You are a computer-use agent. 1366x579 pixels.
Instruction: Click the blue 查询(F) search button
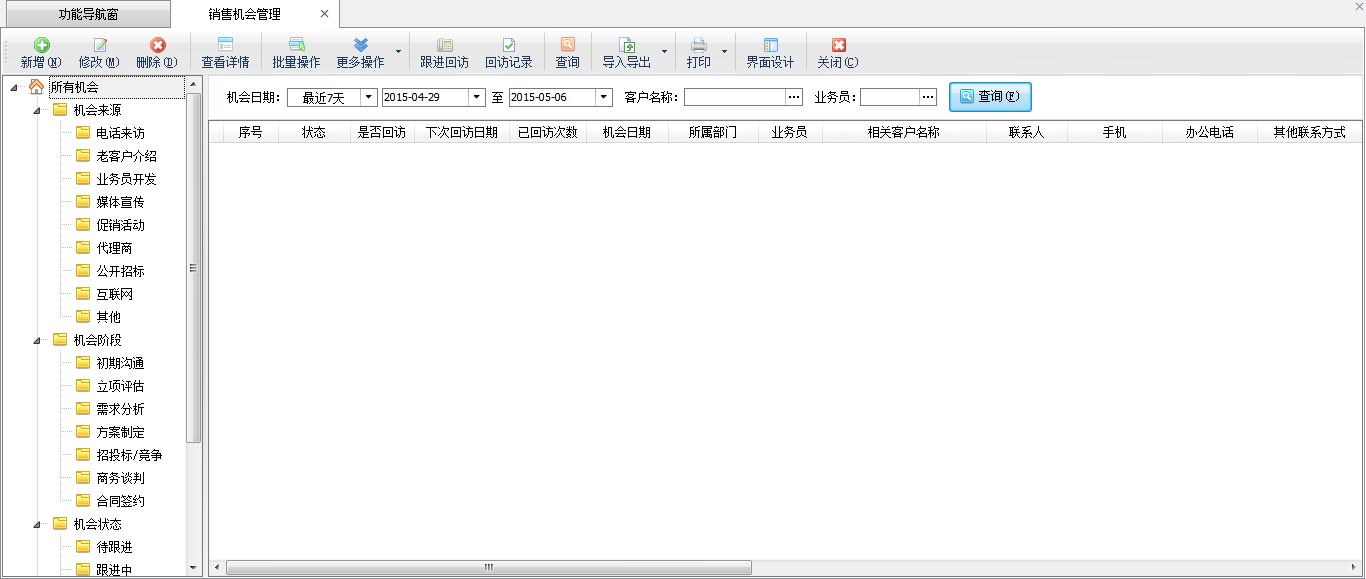(990, 97)
